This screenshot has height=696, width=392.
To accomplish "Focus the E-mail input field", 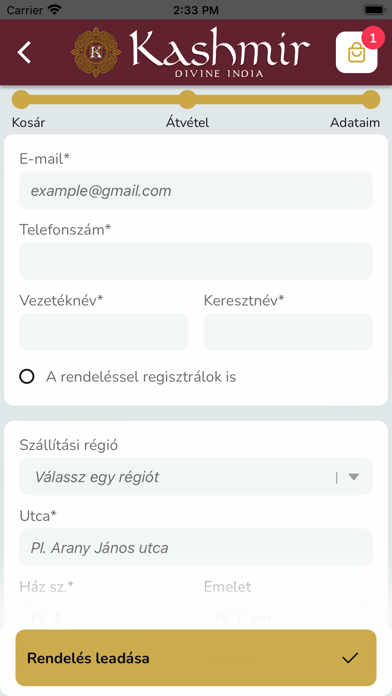I will pos(196,190).
